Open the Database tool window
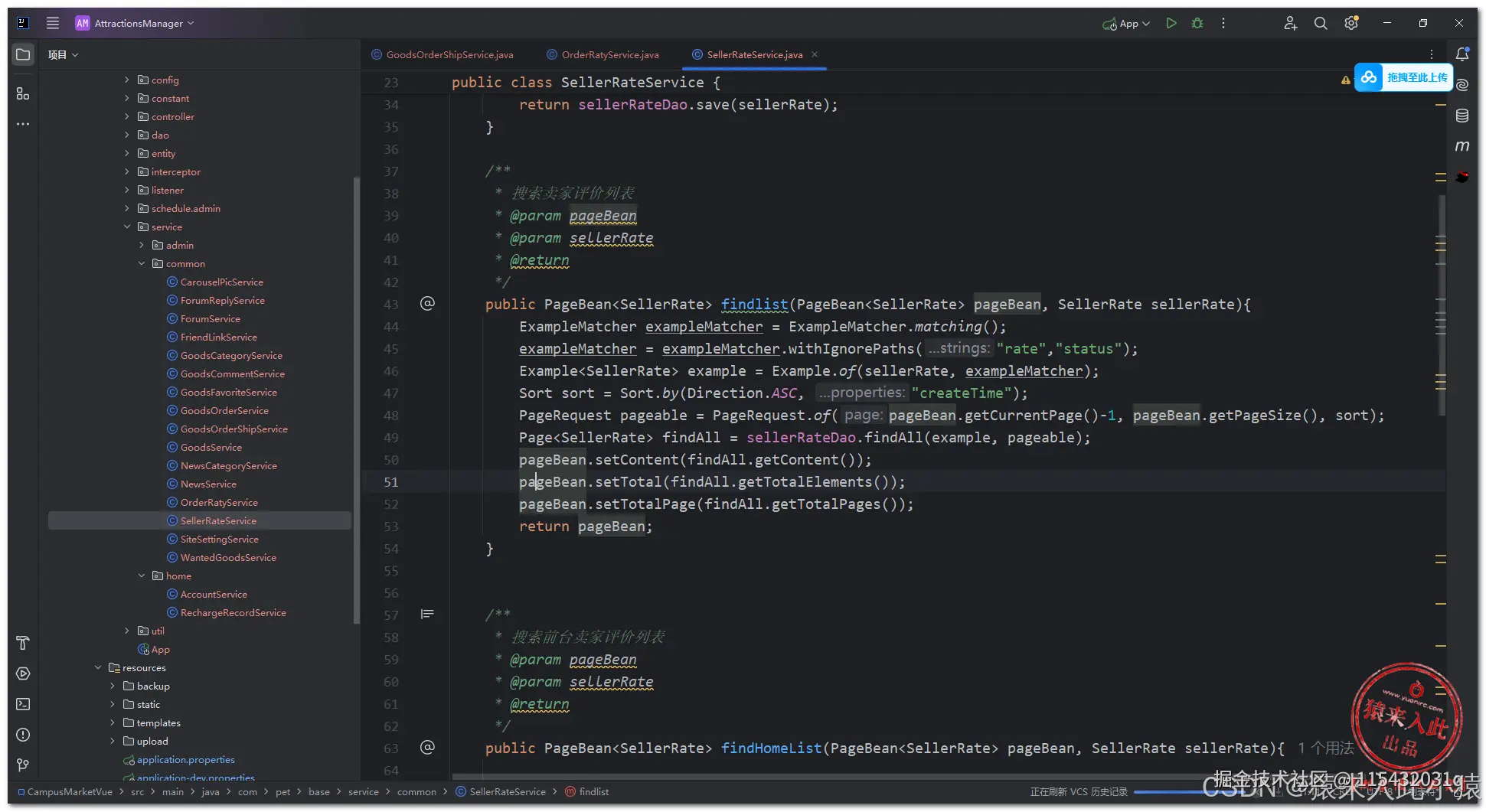The image size is (1486, 812). (1462, 116)
